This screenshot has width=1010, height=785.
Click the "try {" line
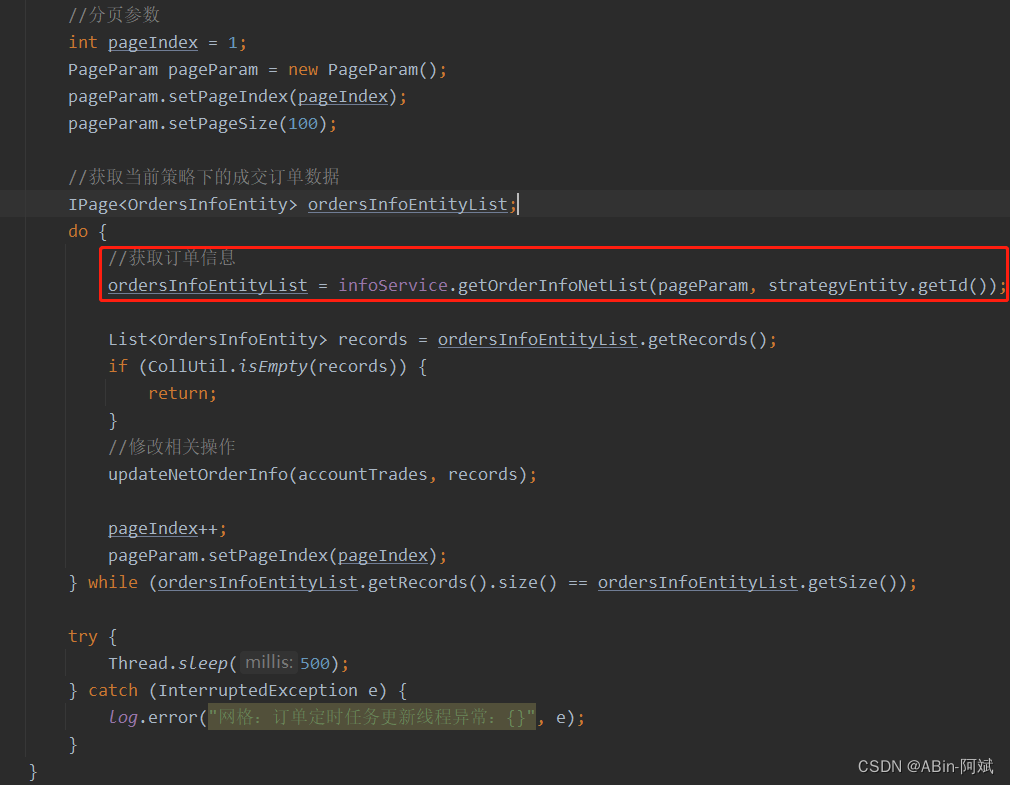93,636
